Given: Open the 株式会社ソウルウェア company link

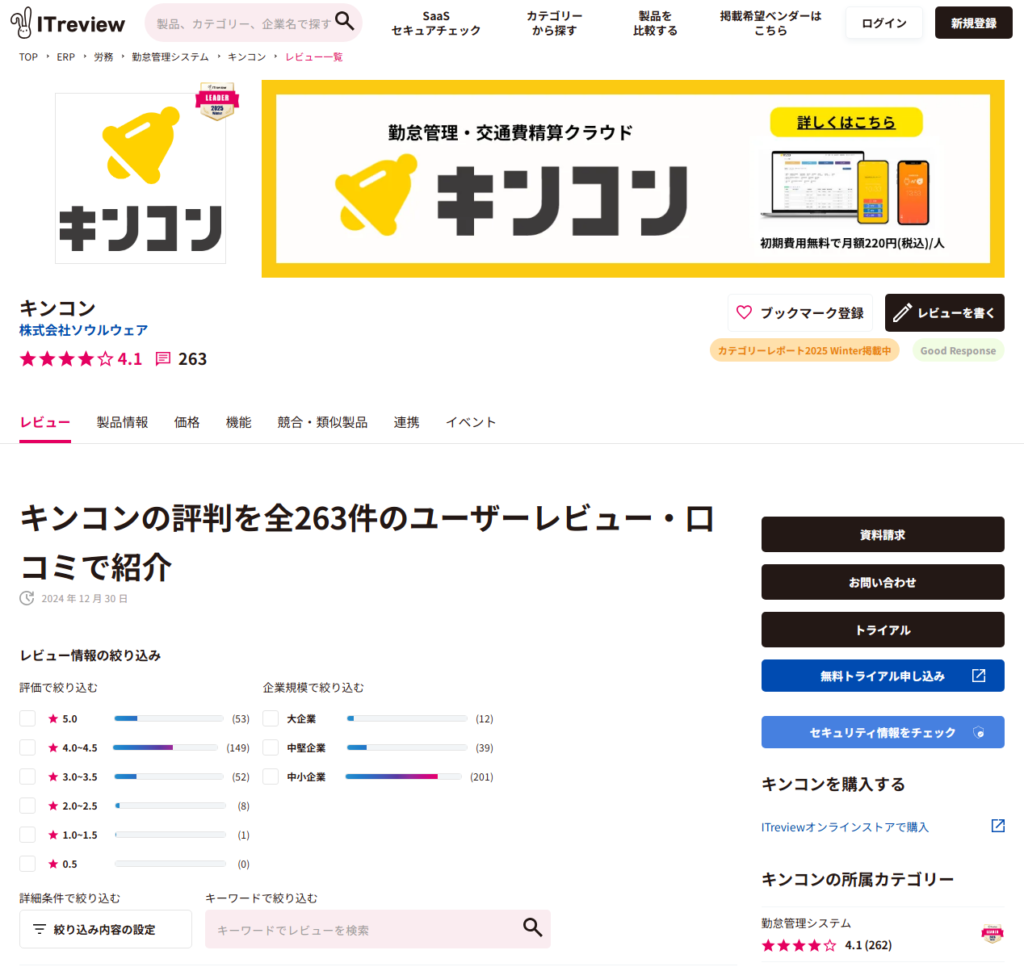Looking at the screenshot, I should (x=84, y=330).
